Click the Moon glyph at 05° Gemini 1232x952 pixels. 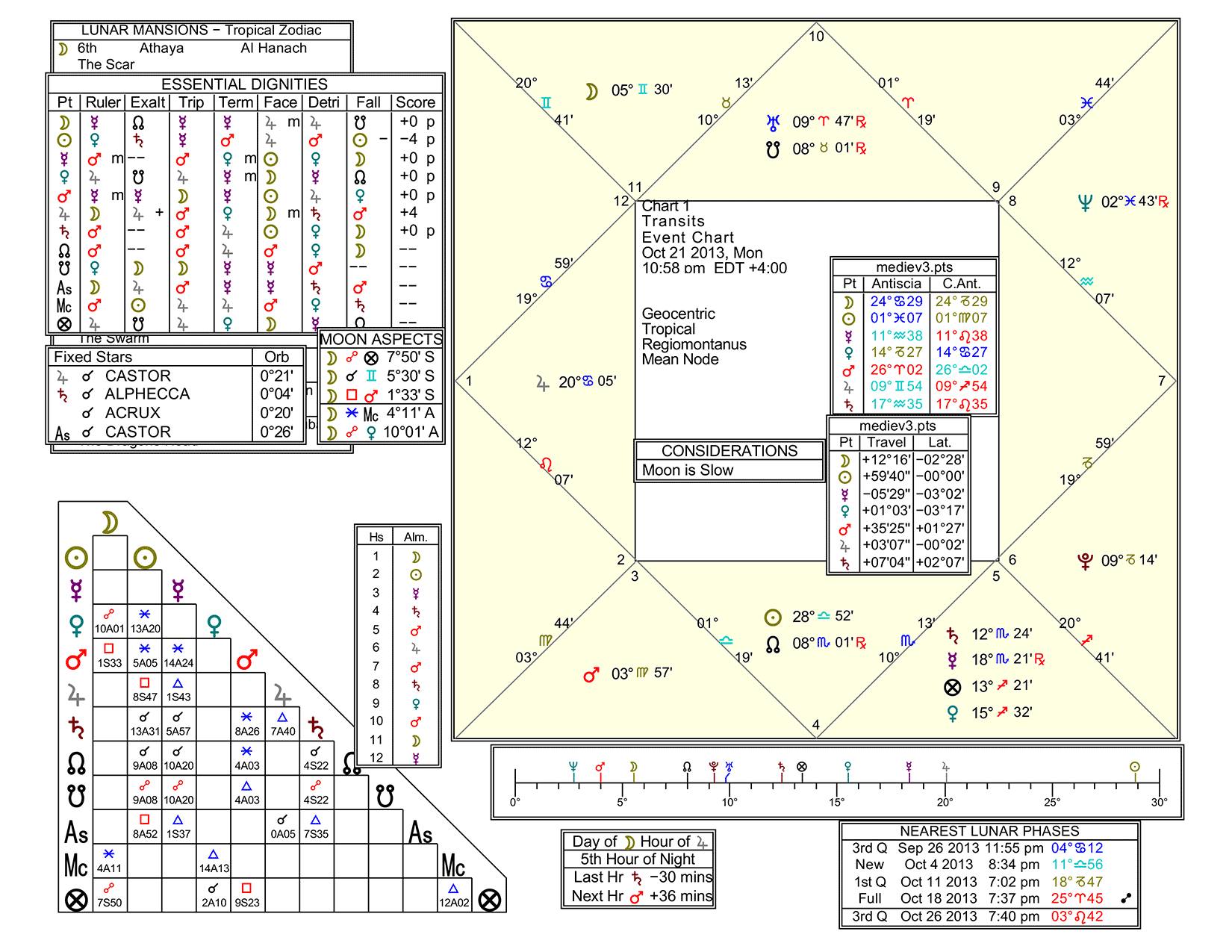[591, 90]
